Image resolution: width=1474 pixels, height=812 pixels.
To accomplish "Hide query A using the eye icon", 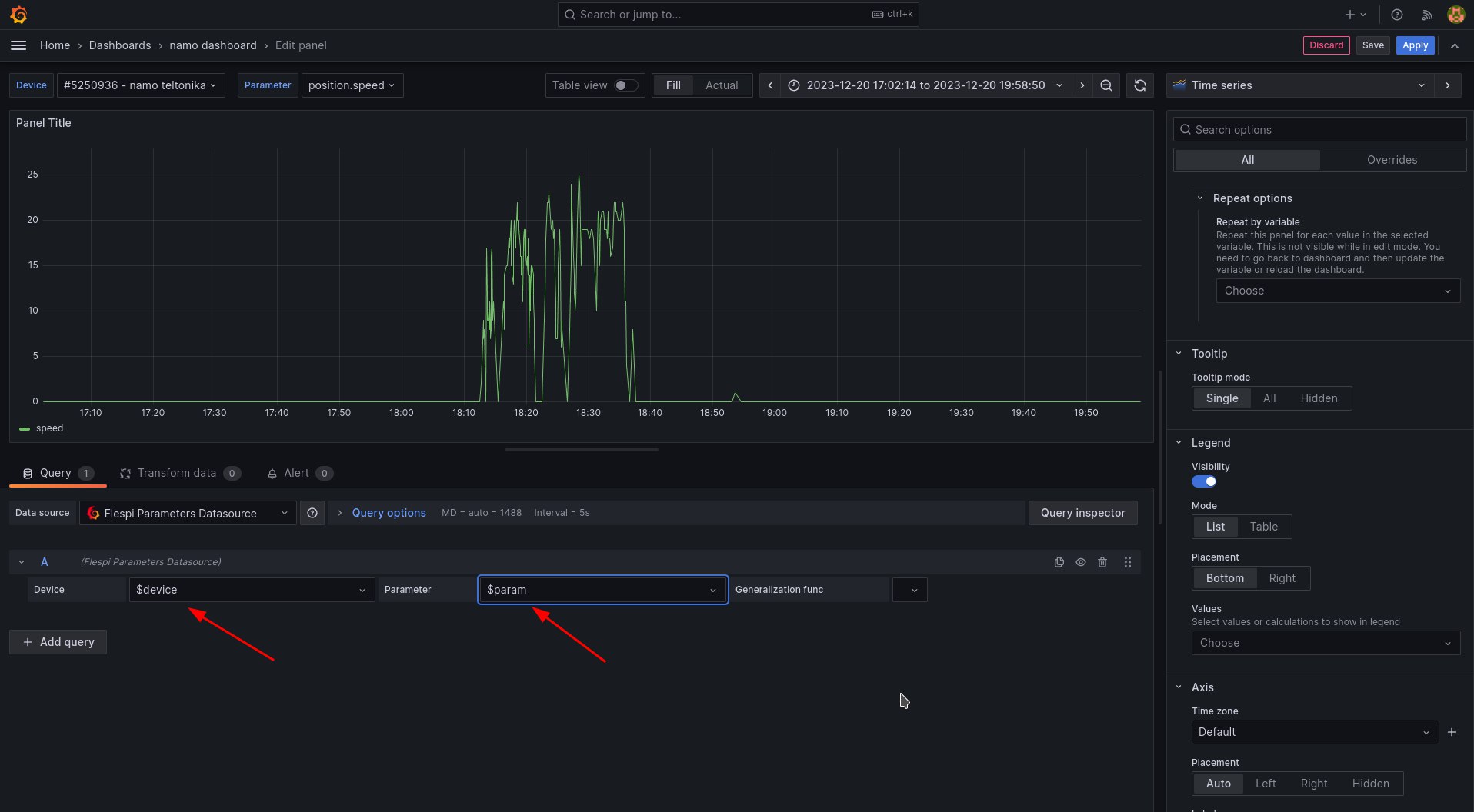I will tap(1081, 562).
